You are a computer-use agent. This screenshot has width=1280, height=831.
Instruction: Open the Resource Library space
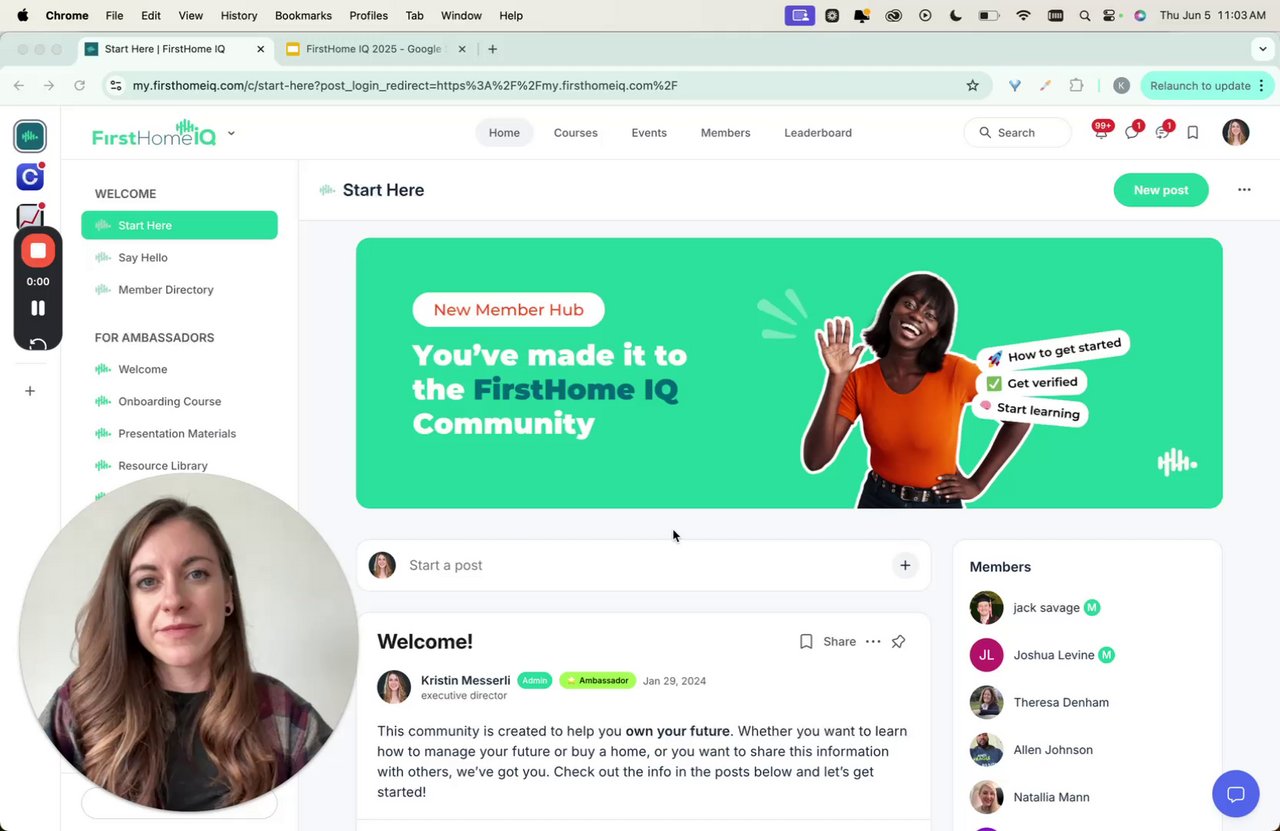coord(179,465)
